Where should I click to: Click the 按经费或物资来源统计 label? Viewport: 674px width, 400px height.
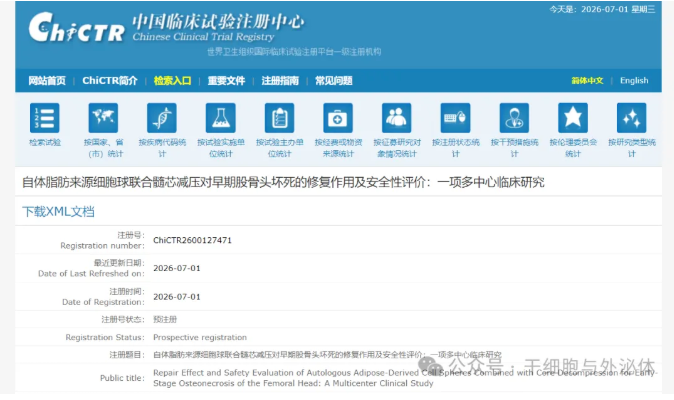[338, 148]
